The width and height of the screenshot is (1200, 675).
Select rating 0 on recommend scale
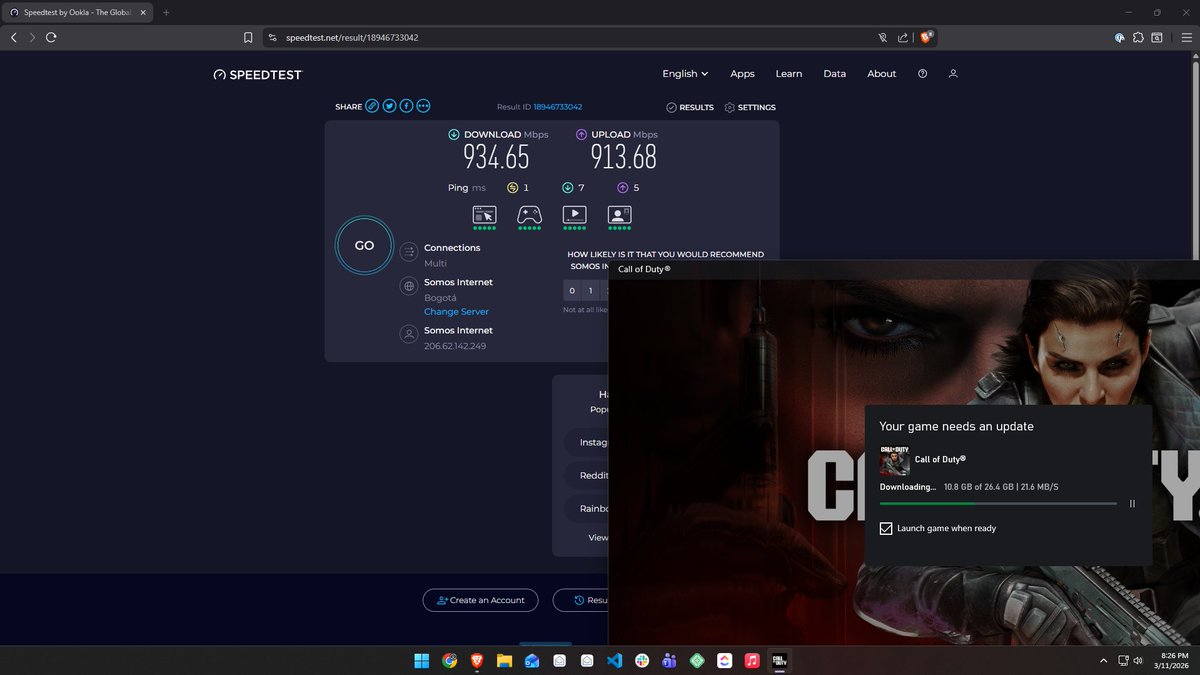[x=572, y=291]
